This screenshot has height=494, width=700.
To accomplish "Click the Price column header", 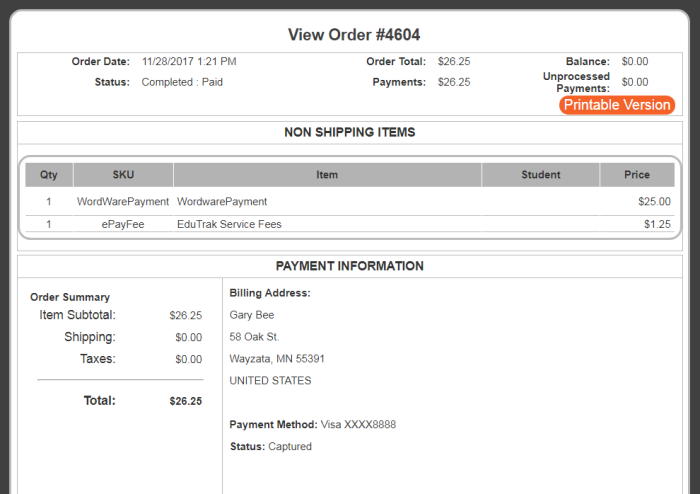I will (637, 174).
